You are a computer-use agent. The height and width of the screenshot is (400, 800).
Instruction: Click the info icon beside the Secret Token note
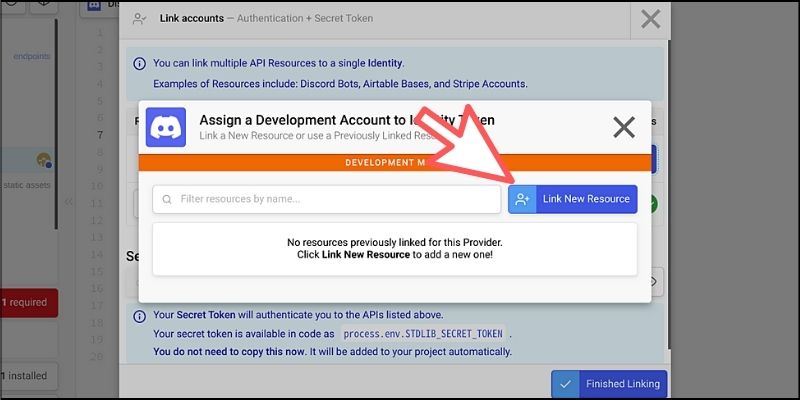tap(139, 316)
